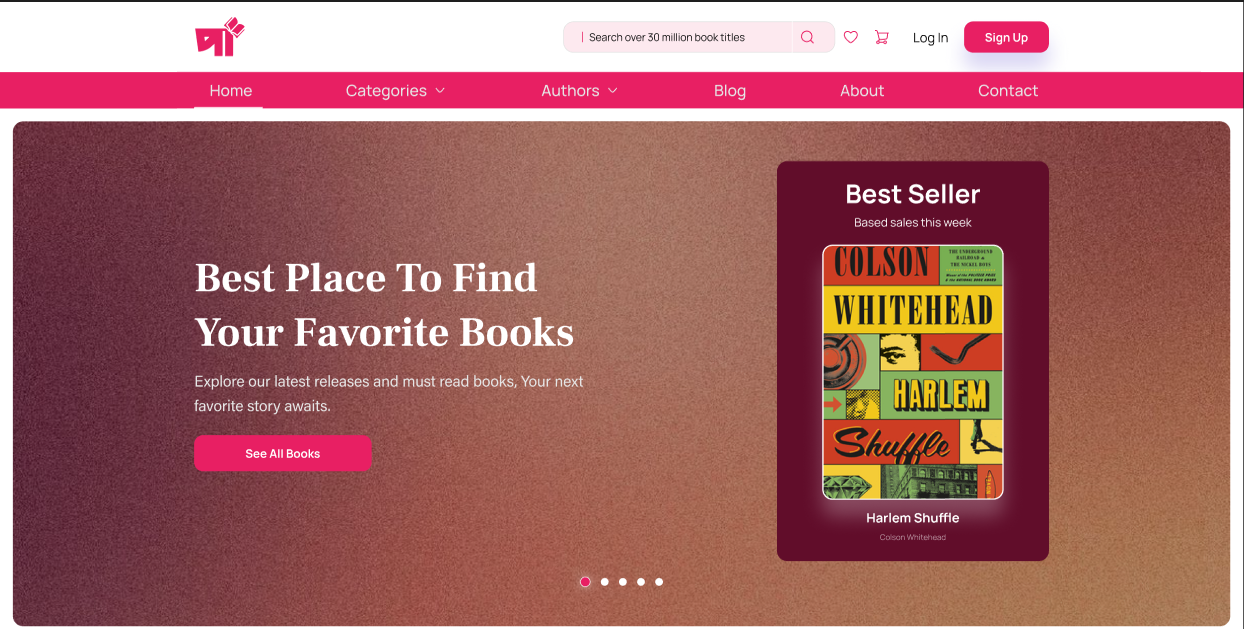Switch to the third carousel slide dot

(x=622, y=582)
